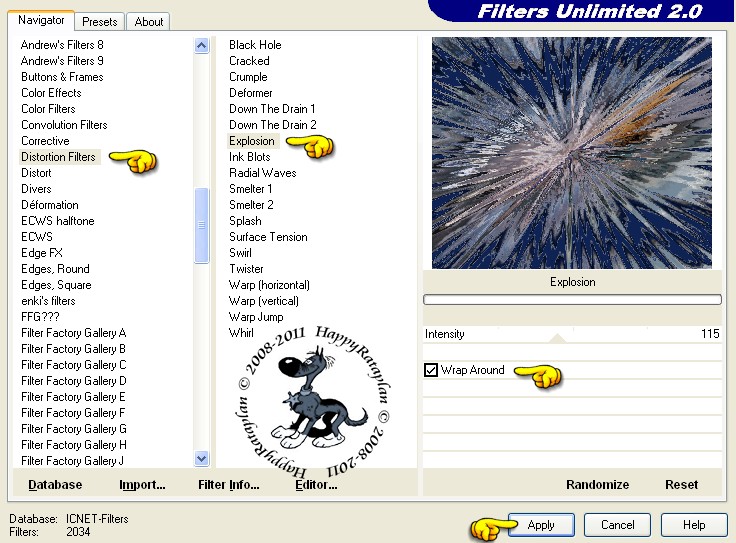Select Andrew's Filters 9 category
Screen dimensions: 736x543
[62, 61]
